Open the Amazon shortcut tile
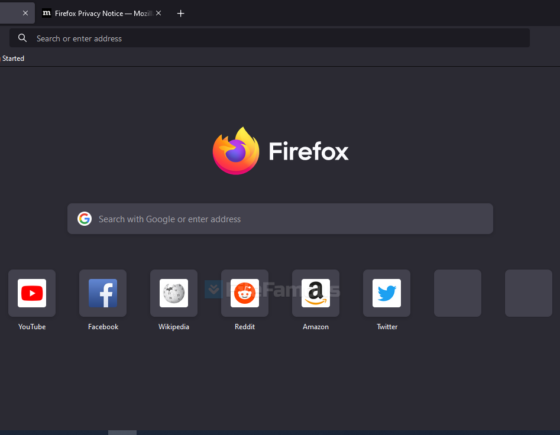 click(316, 293)
